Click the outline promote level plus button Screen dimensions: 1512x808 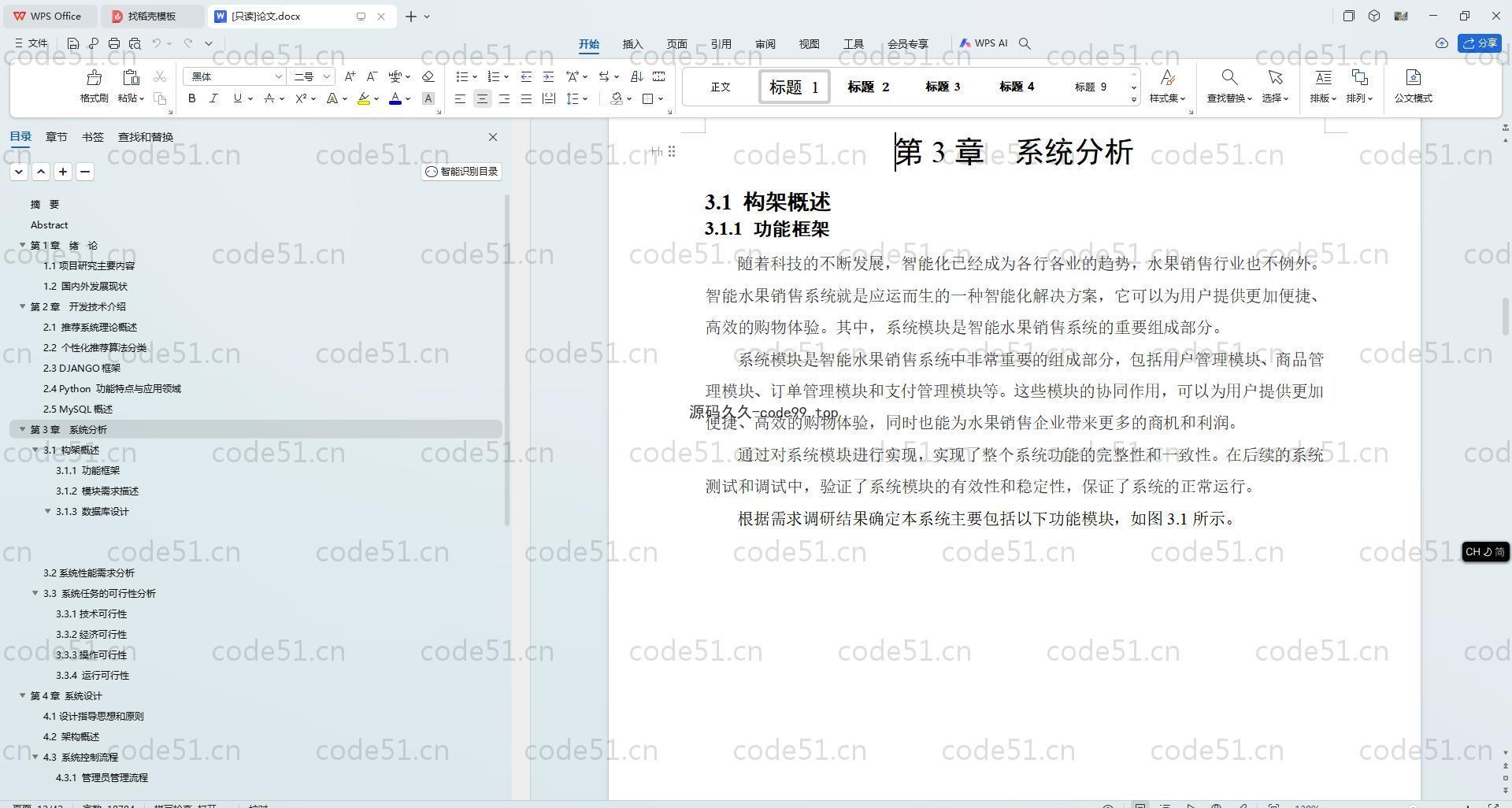(x=63, y=172)
